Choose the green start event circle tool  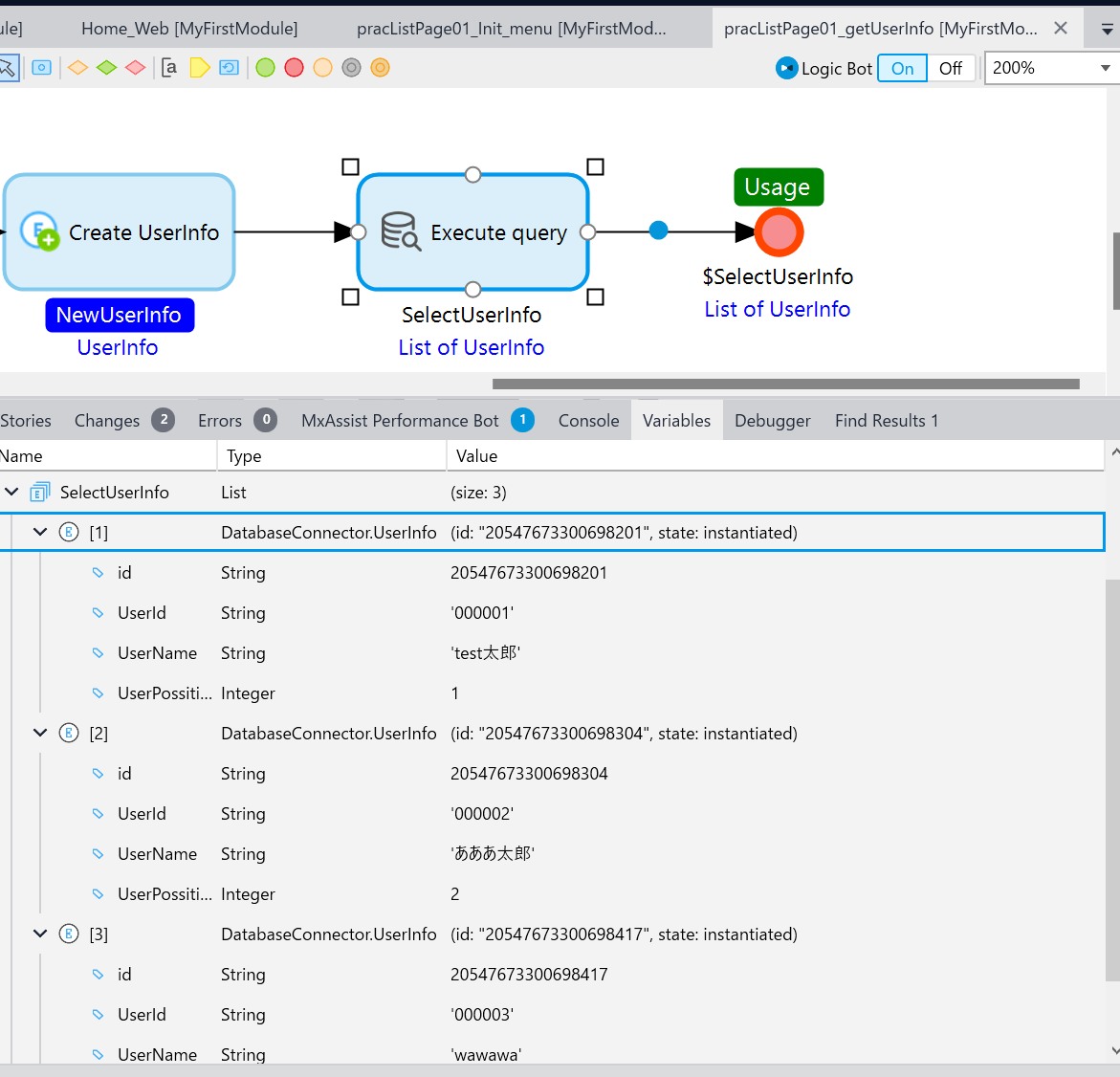tap(266, 68)
